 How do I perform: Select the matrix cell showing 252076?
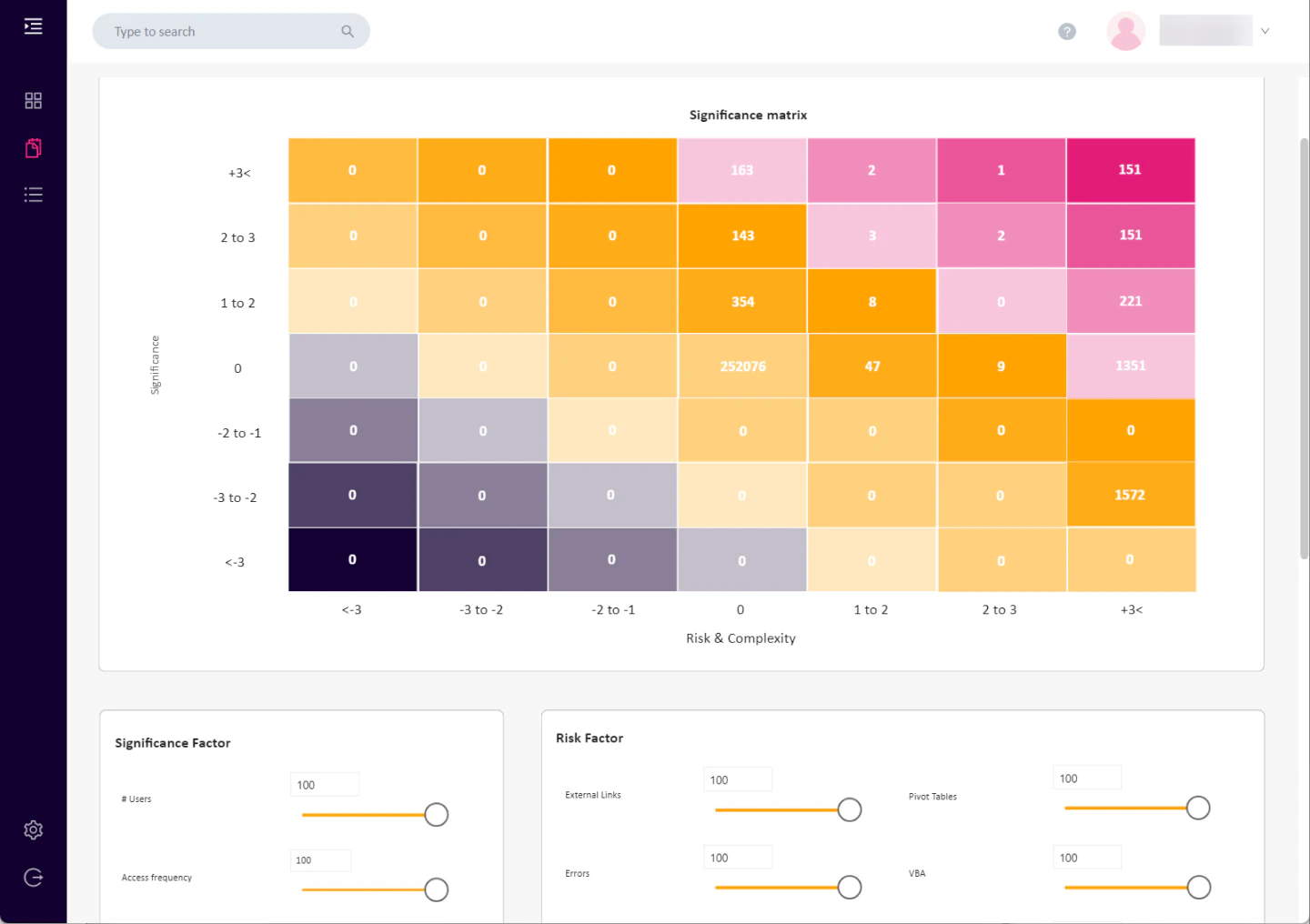click(741, 366)
